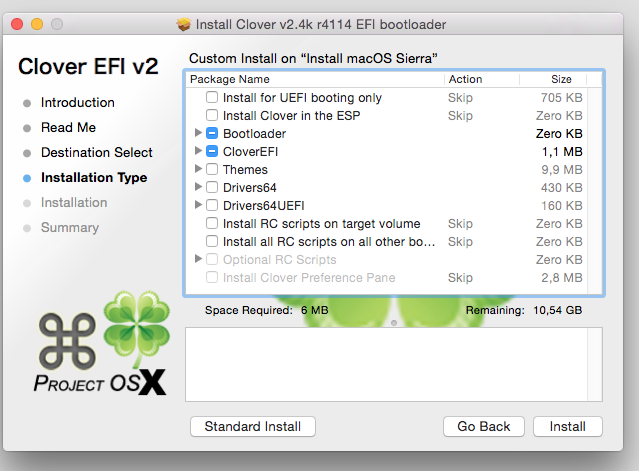The image size is (639, 471).
Task: Expand the Drivers64 disclosure triangle
Action: click(198, 187)
